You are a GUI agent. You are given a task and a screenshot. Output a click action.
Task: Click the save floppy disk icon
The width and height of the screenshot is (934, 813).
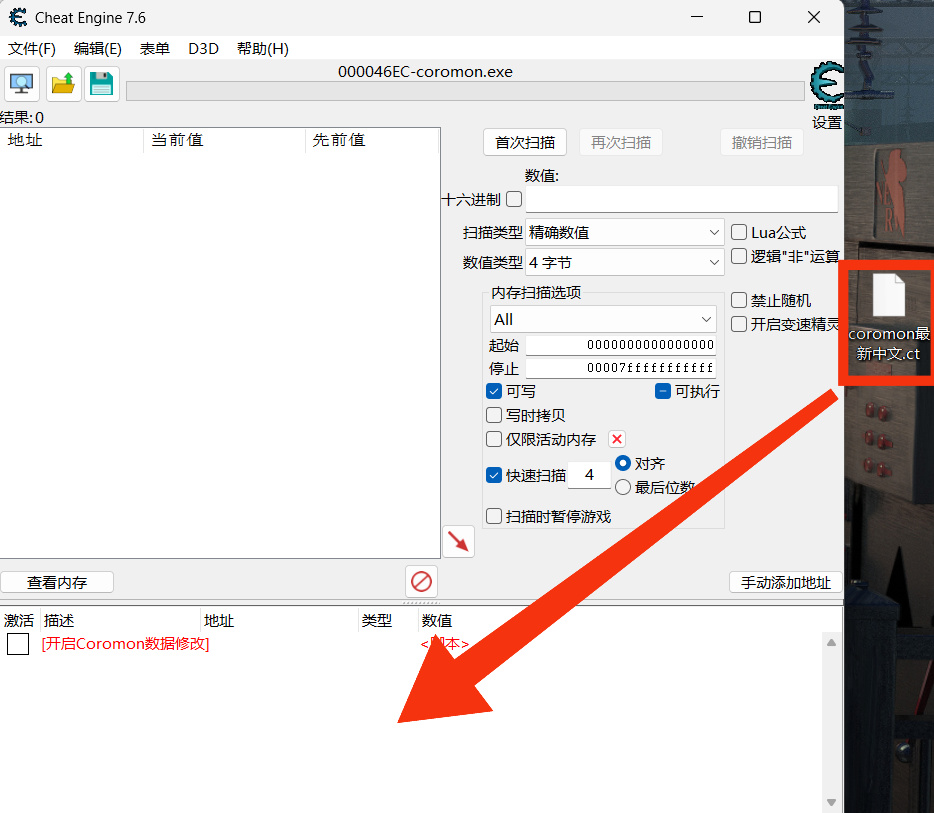[101, 84]
